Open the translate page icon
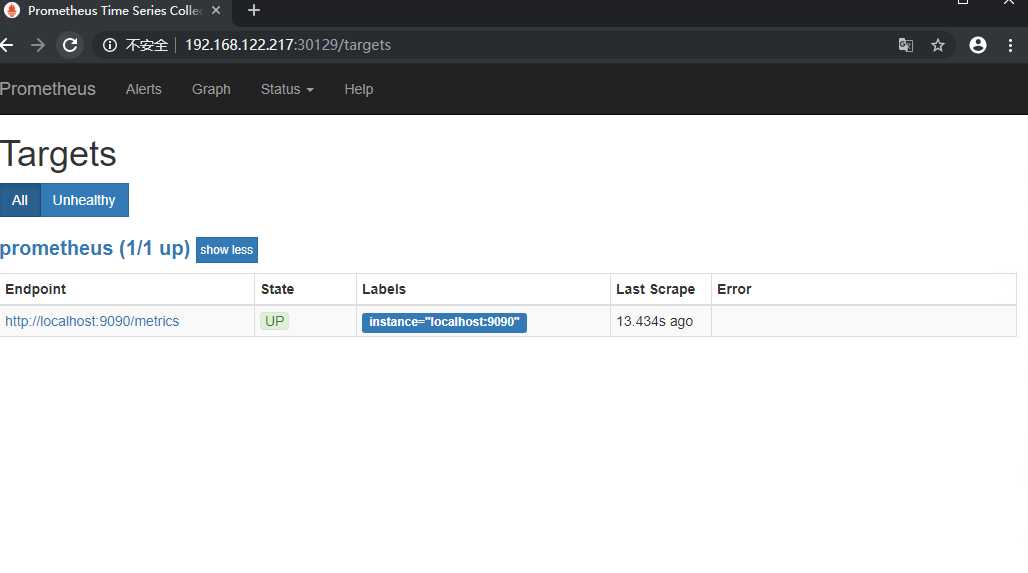 905,45
